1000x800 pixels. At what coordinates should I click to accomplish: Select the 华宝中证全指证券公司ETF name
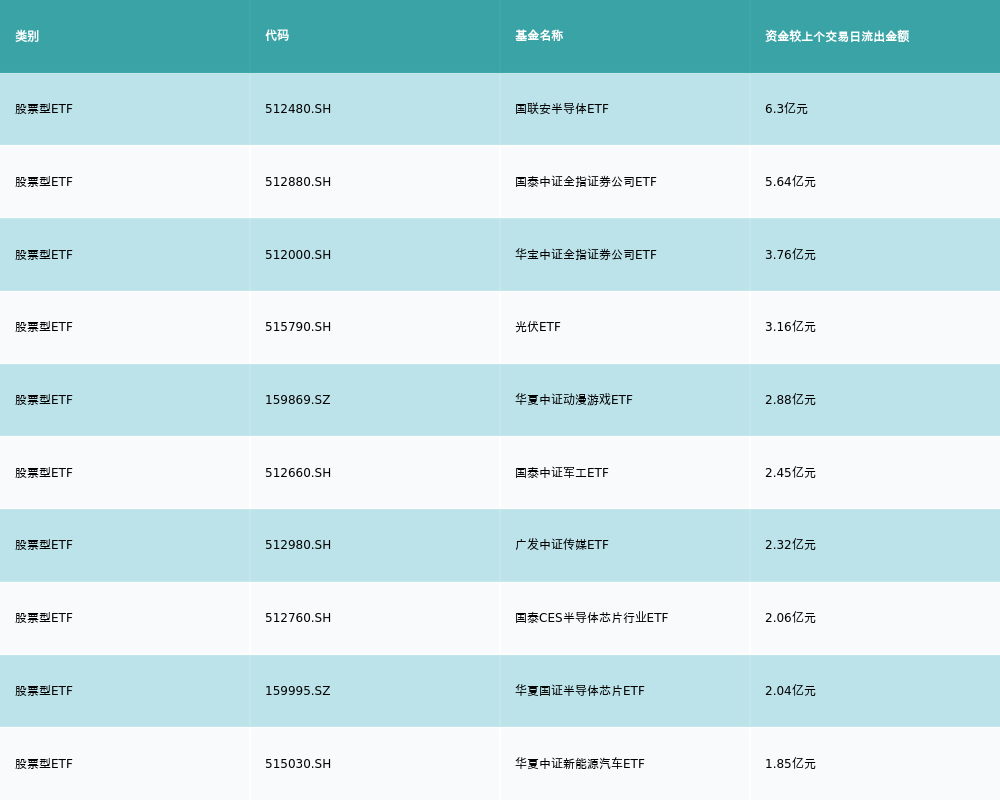pyautogui.click(x=586, y=255)
